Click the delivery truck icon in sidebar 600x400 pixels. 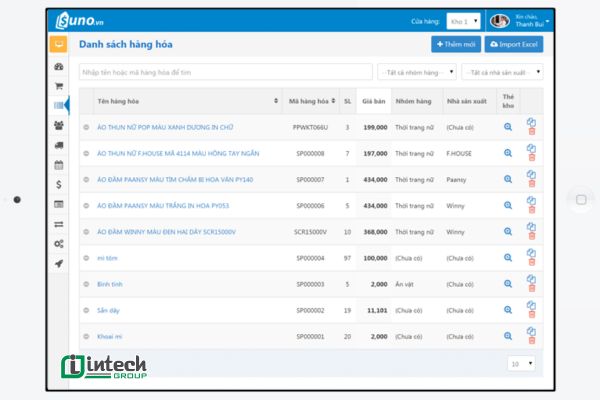(x=59, y=145)
